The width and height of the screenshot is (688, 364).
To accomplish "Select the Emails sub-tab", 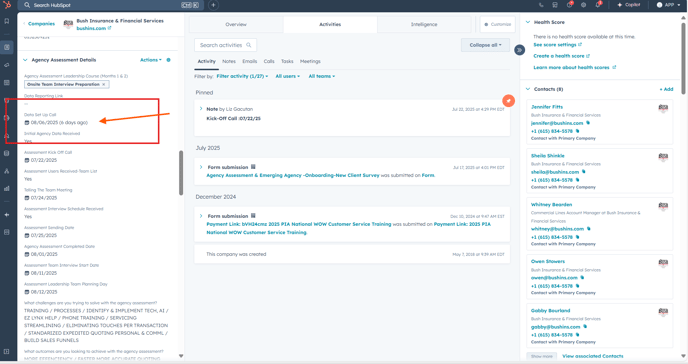I will coord(250,61).
